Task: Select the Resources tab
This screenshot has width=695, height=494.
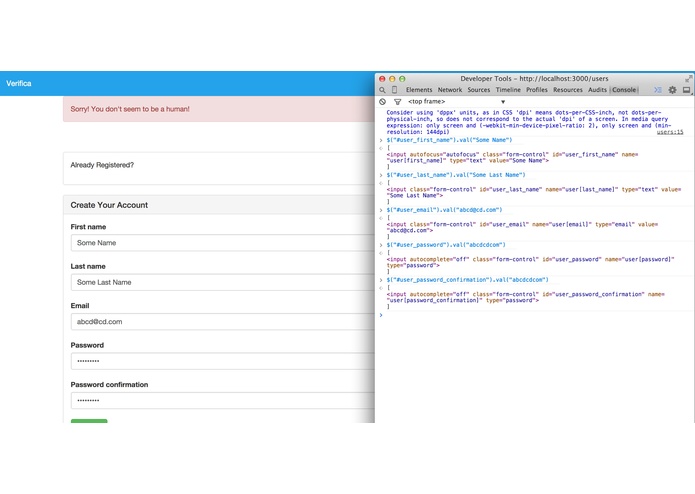Action: click(568, 90)
